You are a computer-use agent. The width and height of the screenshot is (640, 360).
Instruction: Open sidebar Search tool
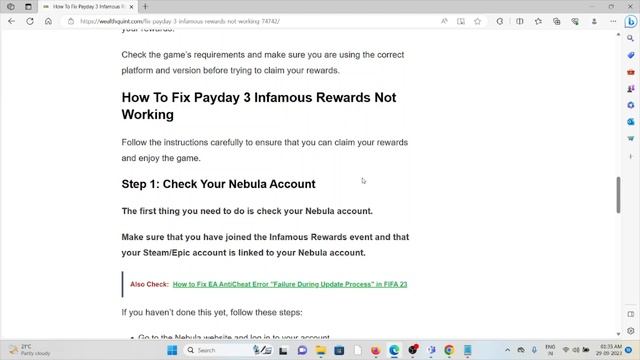[631, 38]
